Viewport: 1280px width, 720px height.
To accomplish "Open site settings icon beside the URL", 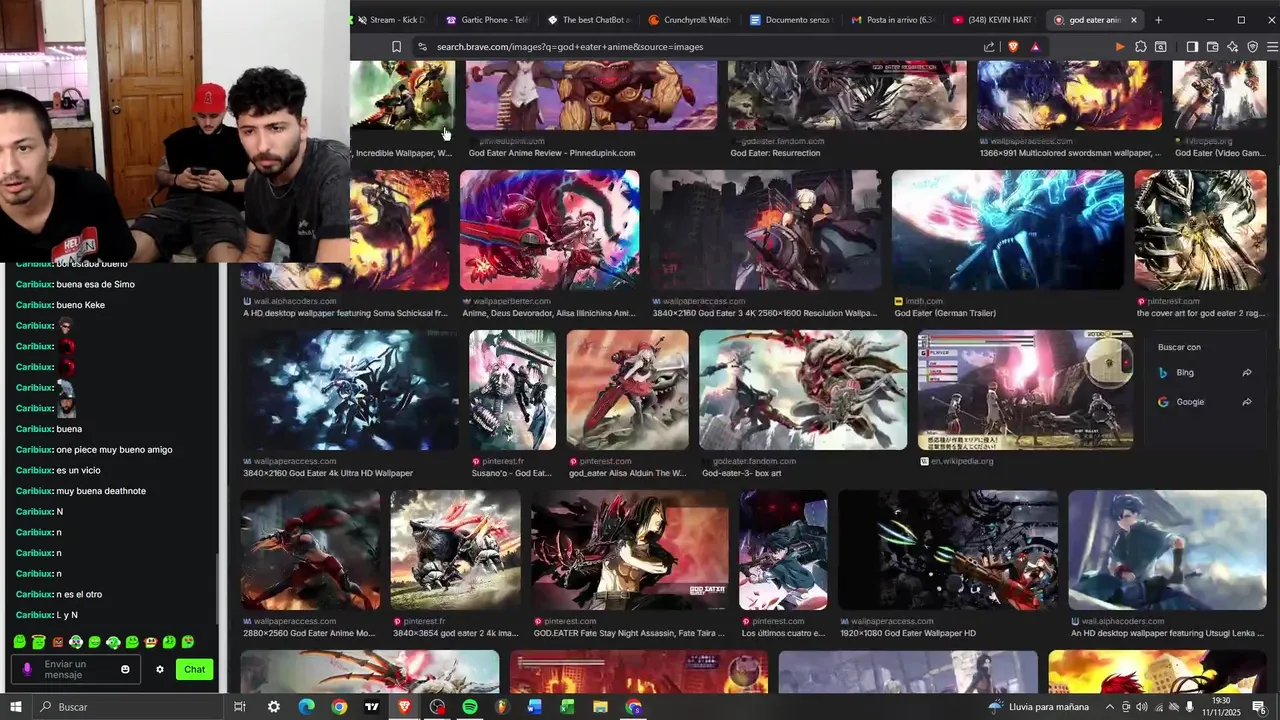I will [422, 47].
